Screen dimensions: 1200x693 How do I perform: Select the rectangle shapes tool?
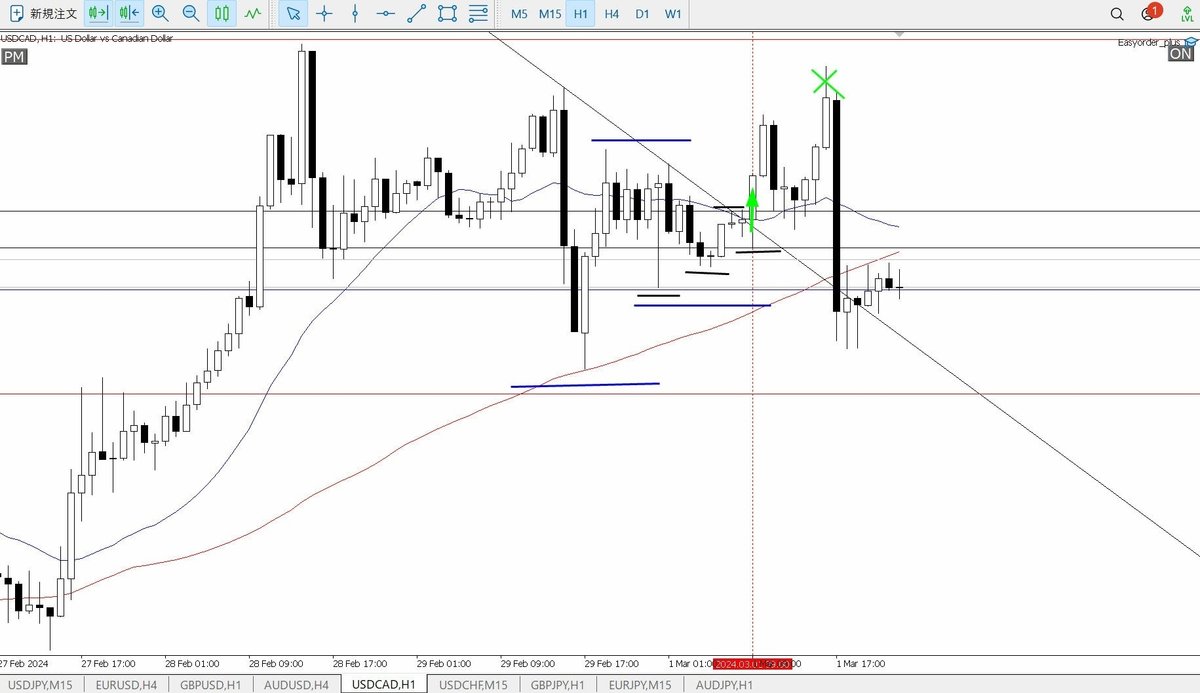click(x=448, y=14)
